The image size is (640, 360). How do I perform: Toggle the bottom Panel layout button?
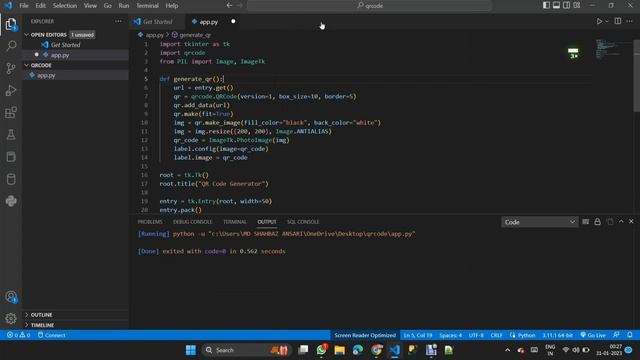pos(556,5)
